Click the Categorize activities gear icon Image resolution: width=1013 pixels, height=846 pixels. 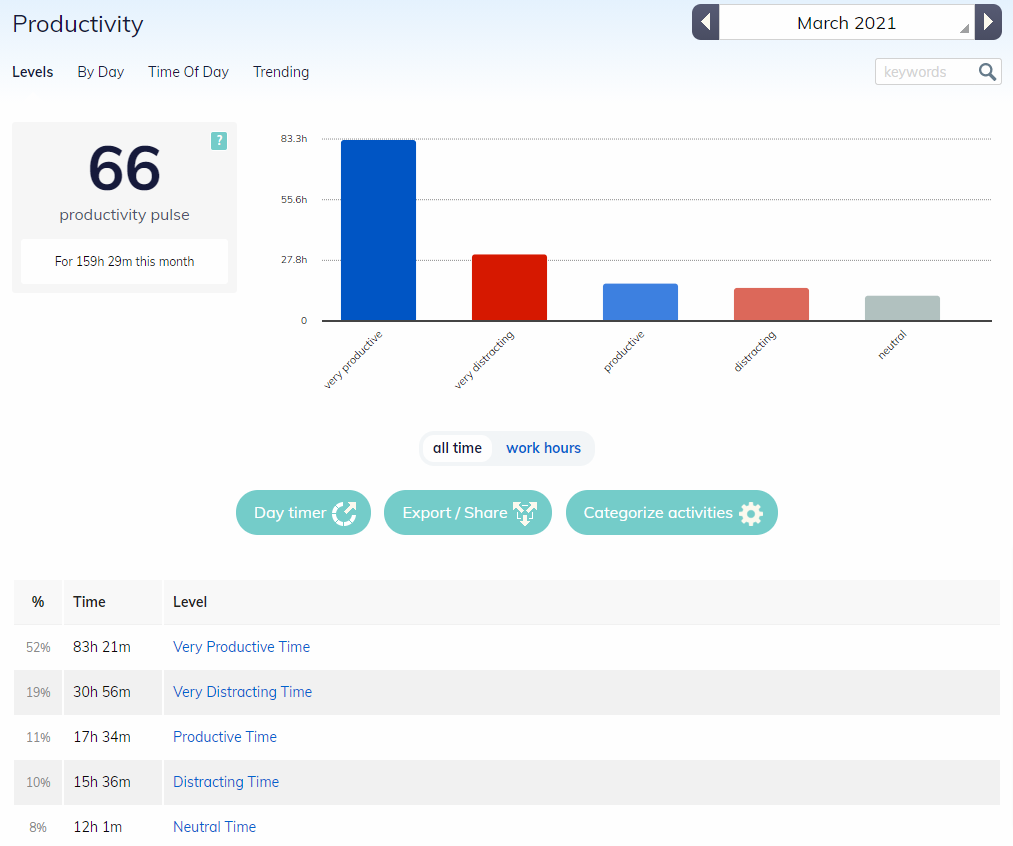click(x=751, y=513)
